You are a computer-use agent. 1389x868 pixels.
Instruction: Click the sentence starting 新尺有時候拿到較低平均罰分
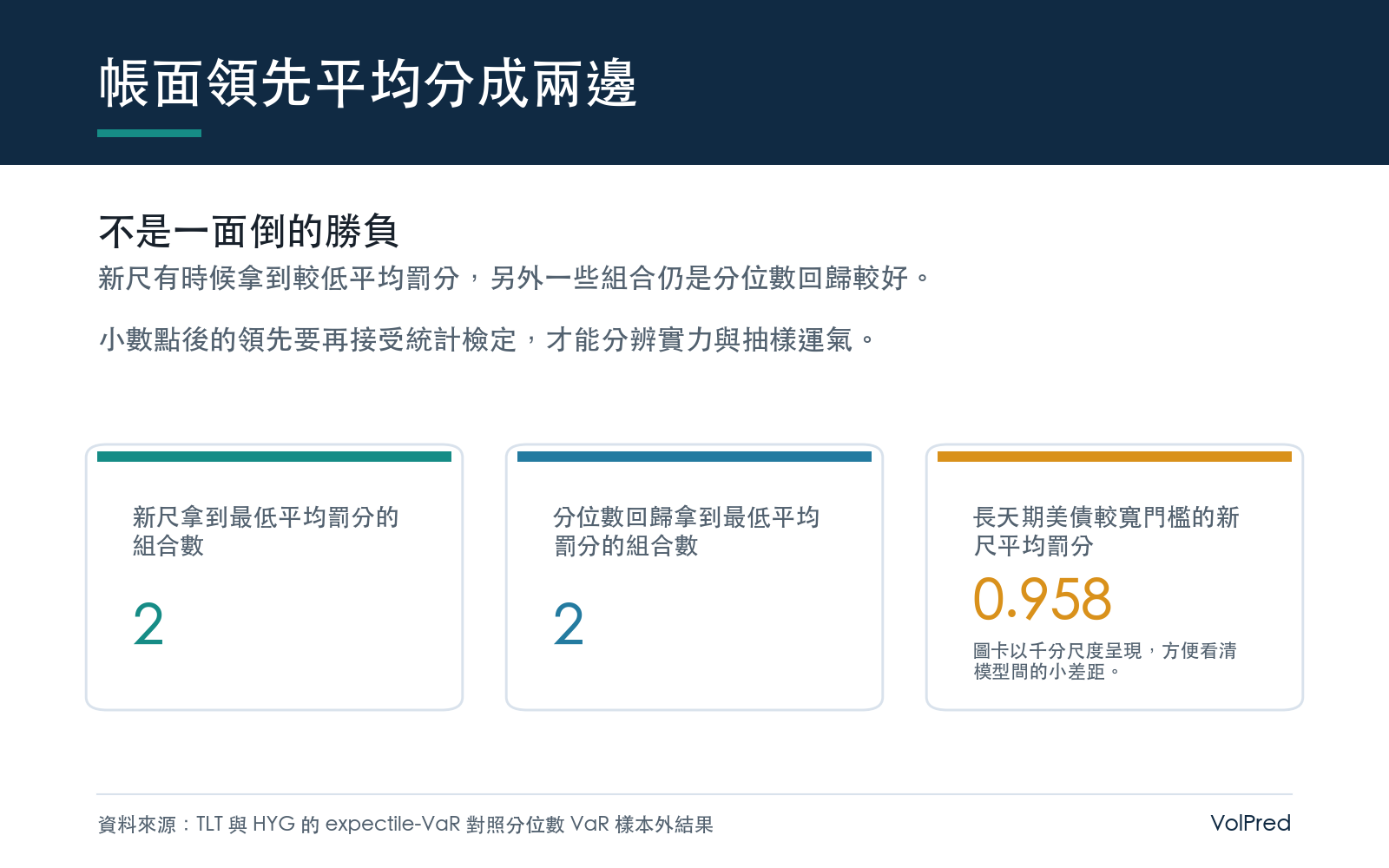point(515,278)
